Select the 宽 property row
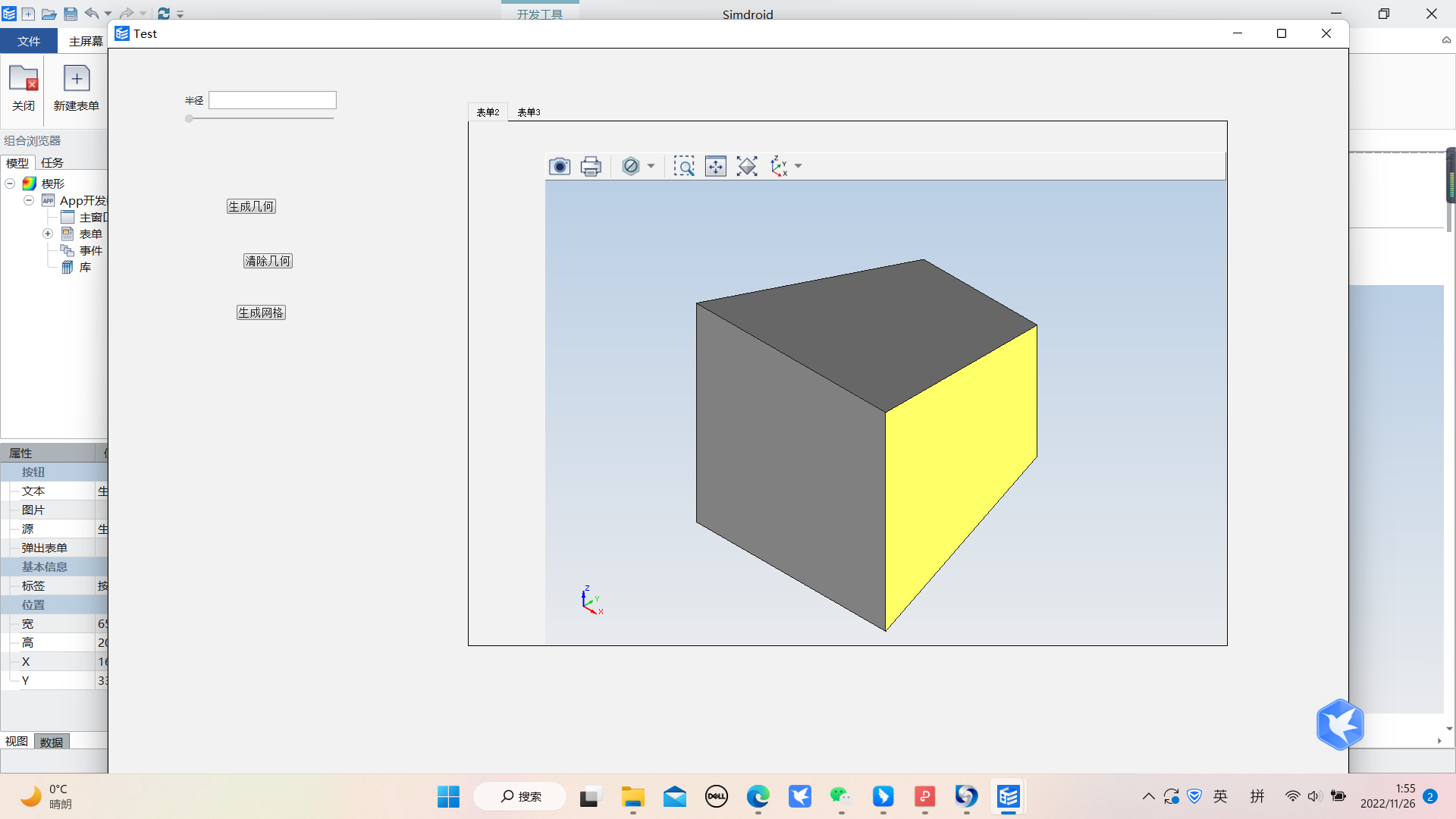1456x819 pixels. coord(55,623)
